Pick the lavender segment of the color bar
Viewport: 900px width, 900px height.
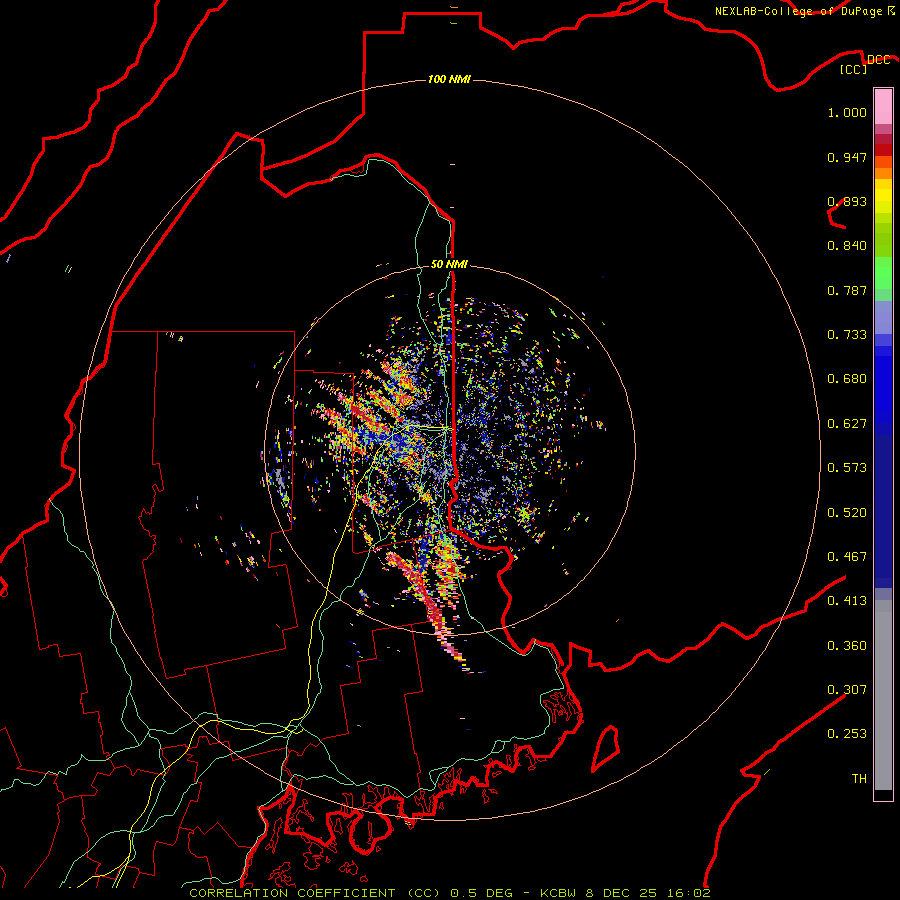pyautogui.click(x=883, y=317)
